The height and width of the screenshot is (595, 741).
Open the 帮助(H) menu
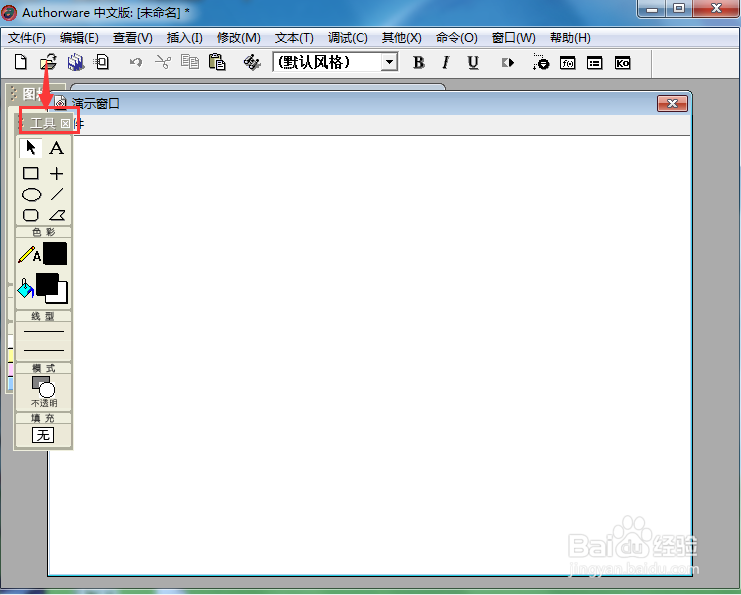point(570,38)
